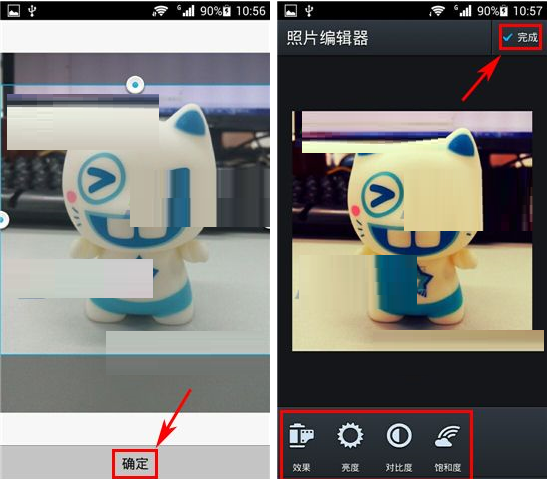Tap picture notification icon in 10:57 status bar

click(291, 10)
